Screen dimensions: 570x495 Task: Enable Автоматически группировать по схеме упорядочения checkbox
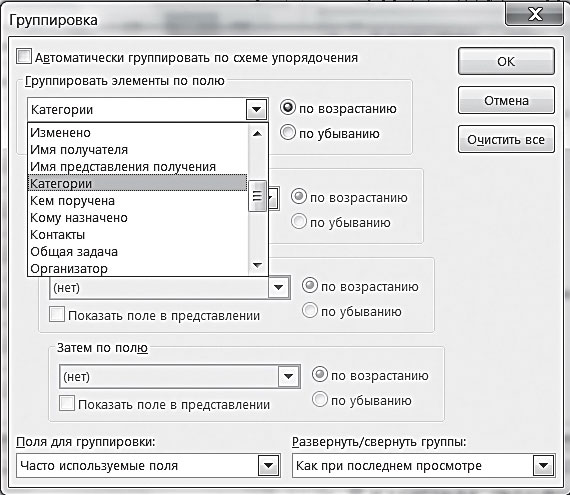click(x=24, y=57)
